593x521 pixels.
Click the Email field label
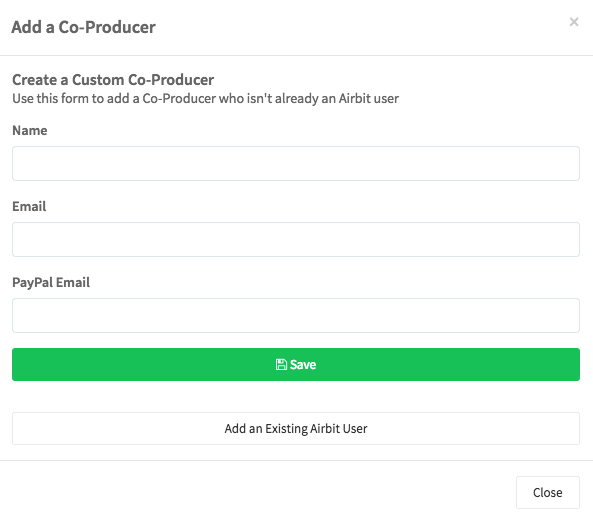pos(29,206)
